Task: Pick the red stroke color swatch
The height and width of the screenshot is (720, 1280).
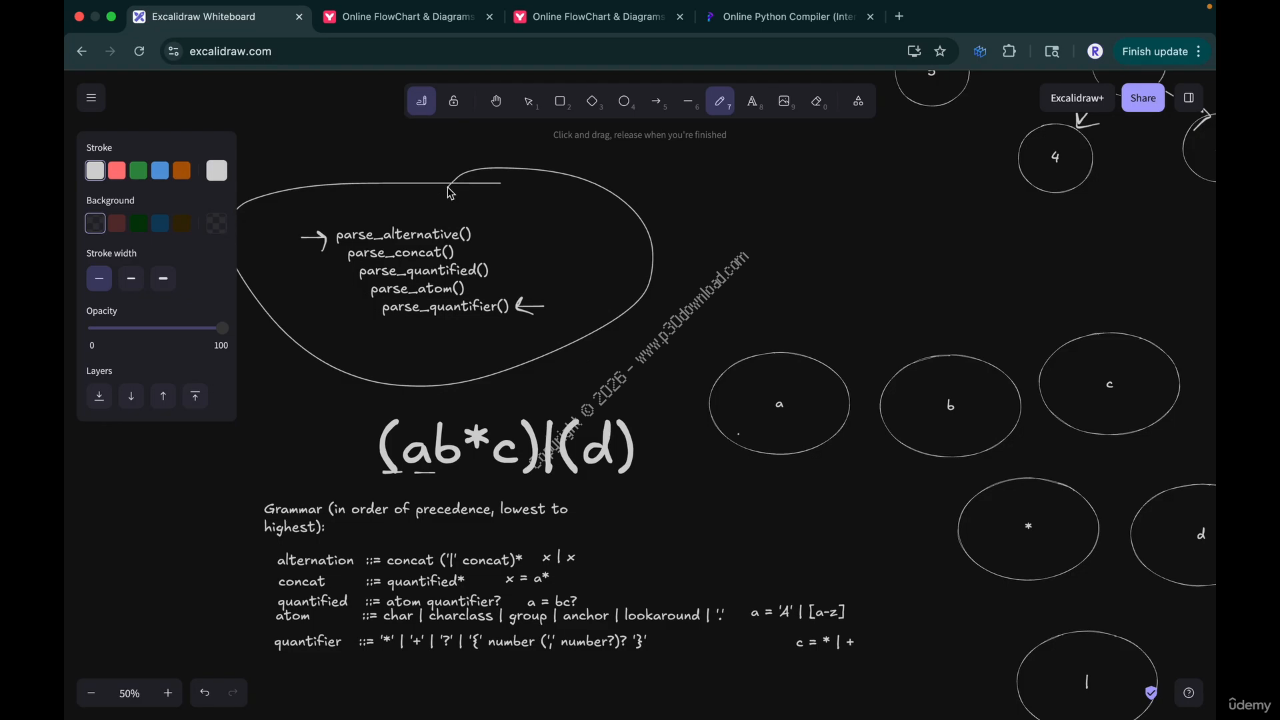Action: [x=117, y=171]
